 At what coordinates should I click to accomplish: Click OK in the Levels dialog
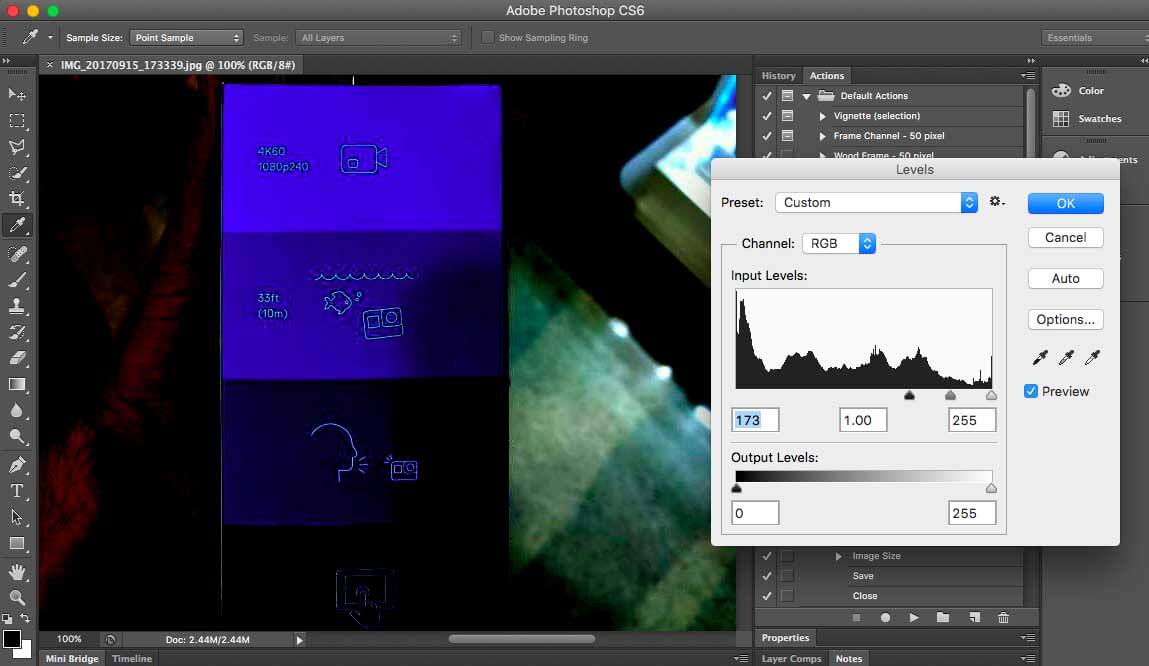[1065, 204]
